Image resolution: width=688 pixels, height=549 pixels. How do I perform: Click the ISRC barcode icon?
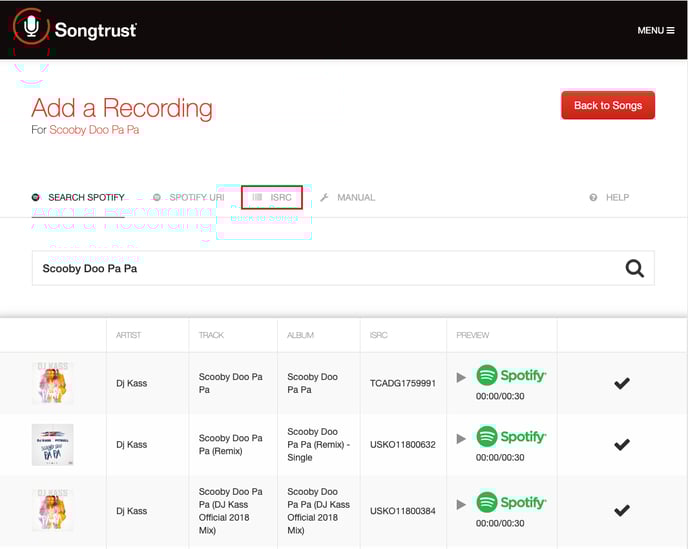258,197
